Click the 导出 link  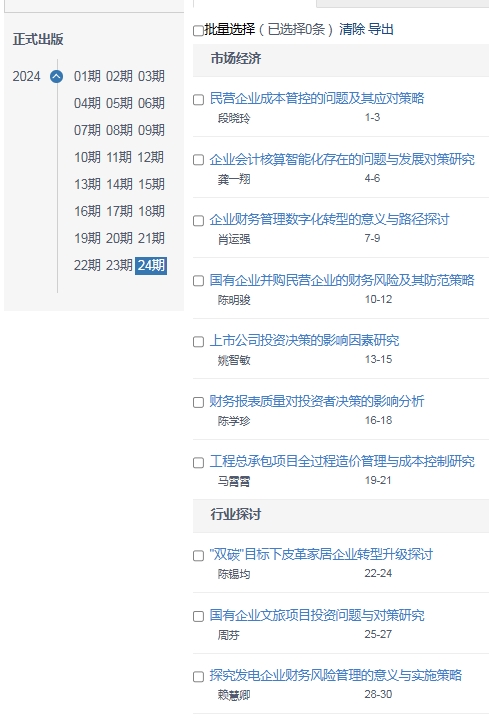click(381, 29)
